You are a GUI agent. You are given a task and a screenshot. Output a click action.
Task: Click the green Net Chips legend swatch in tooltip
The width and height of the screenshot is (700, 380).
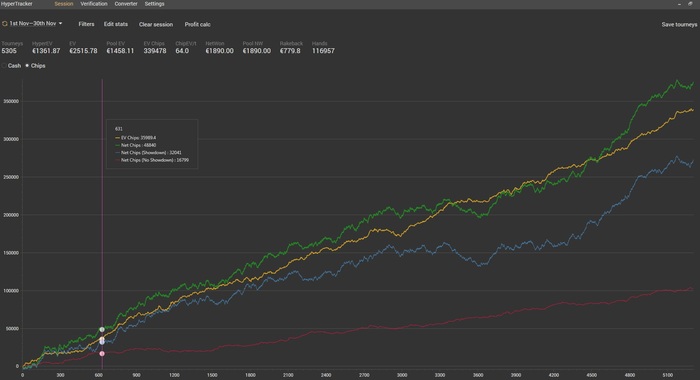[117, 145]
